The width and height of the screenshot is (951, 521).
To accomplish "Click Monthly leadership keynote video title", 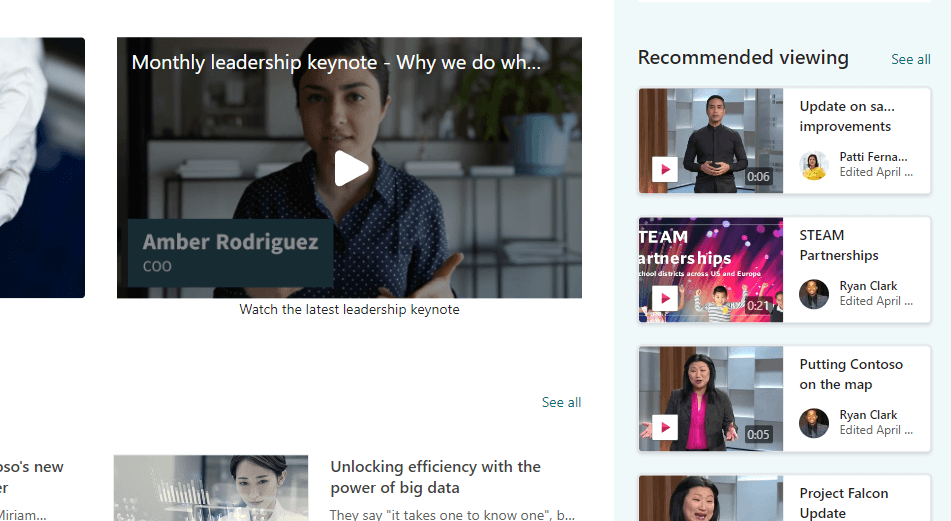I will (x=336, y=62).
